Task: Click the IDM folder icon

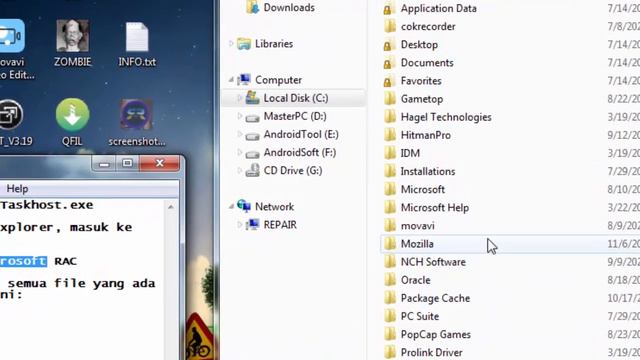Action: (x=390, y=153)
